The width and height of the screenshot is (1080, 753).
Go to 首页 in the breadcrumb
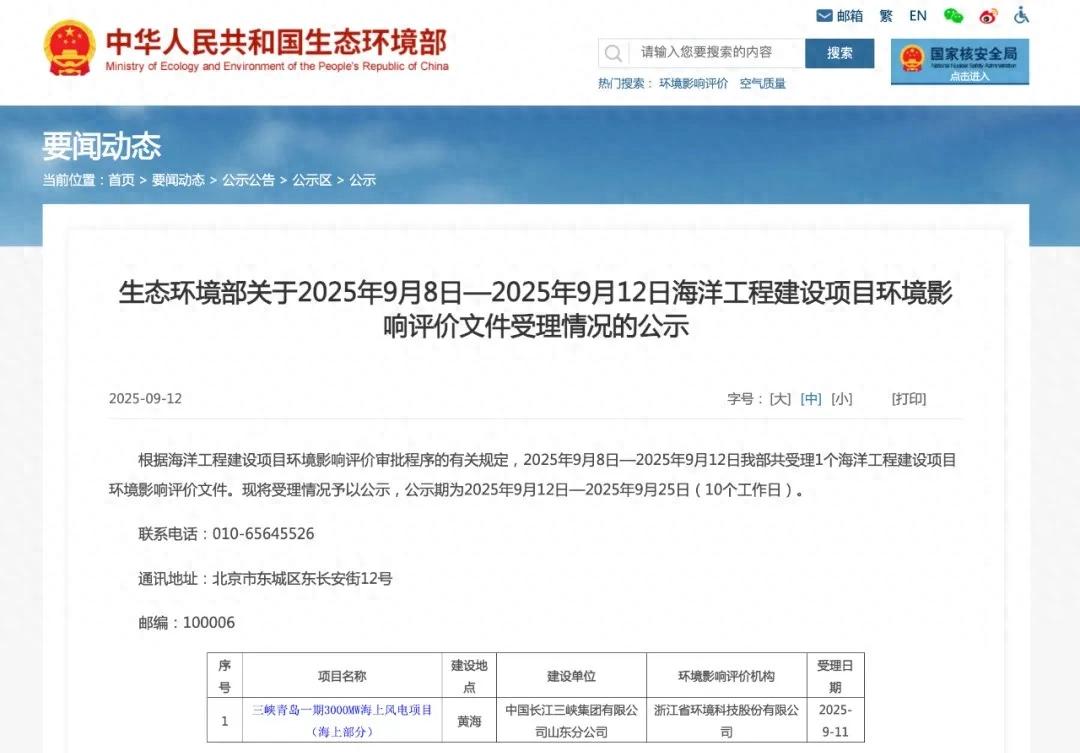[x=121, y=180]
